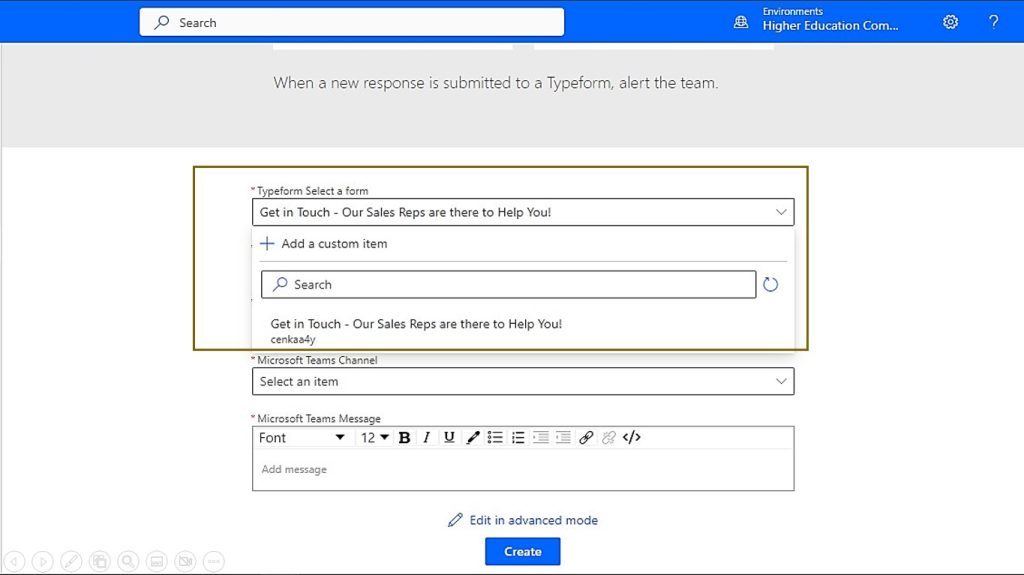Open the Font family dropdown
1024x575 pixels.
pyautogui.click(x=302, y=438)
